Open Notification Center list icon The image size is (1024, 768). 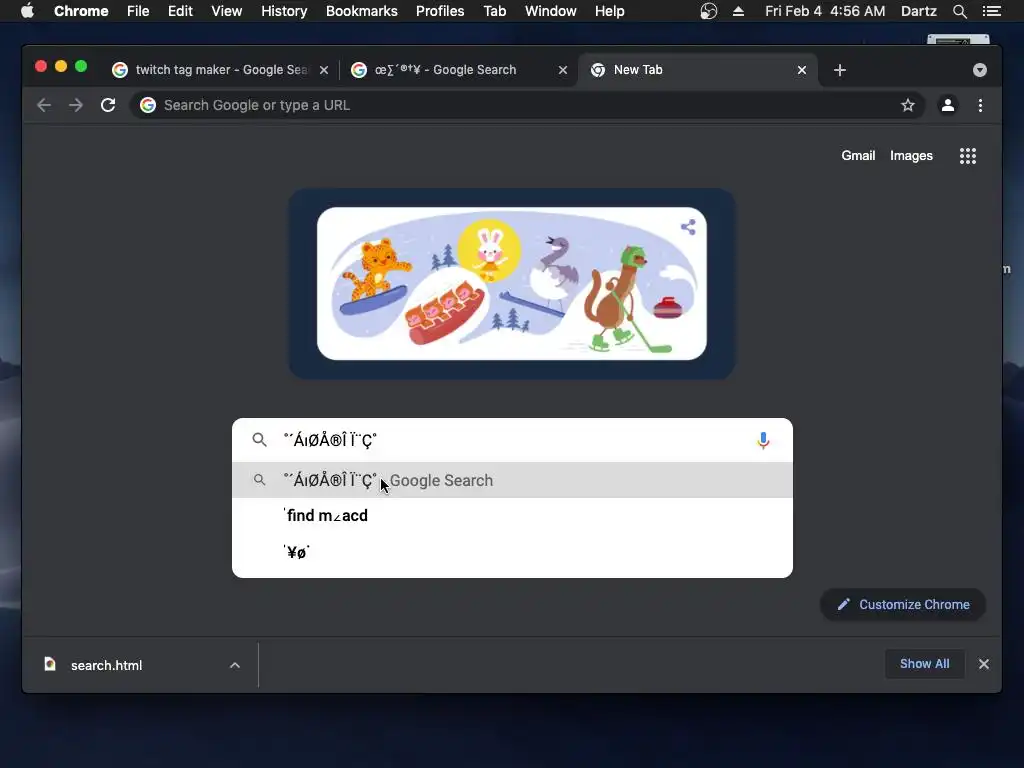(992, 11)
